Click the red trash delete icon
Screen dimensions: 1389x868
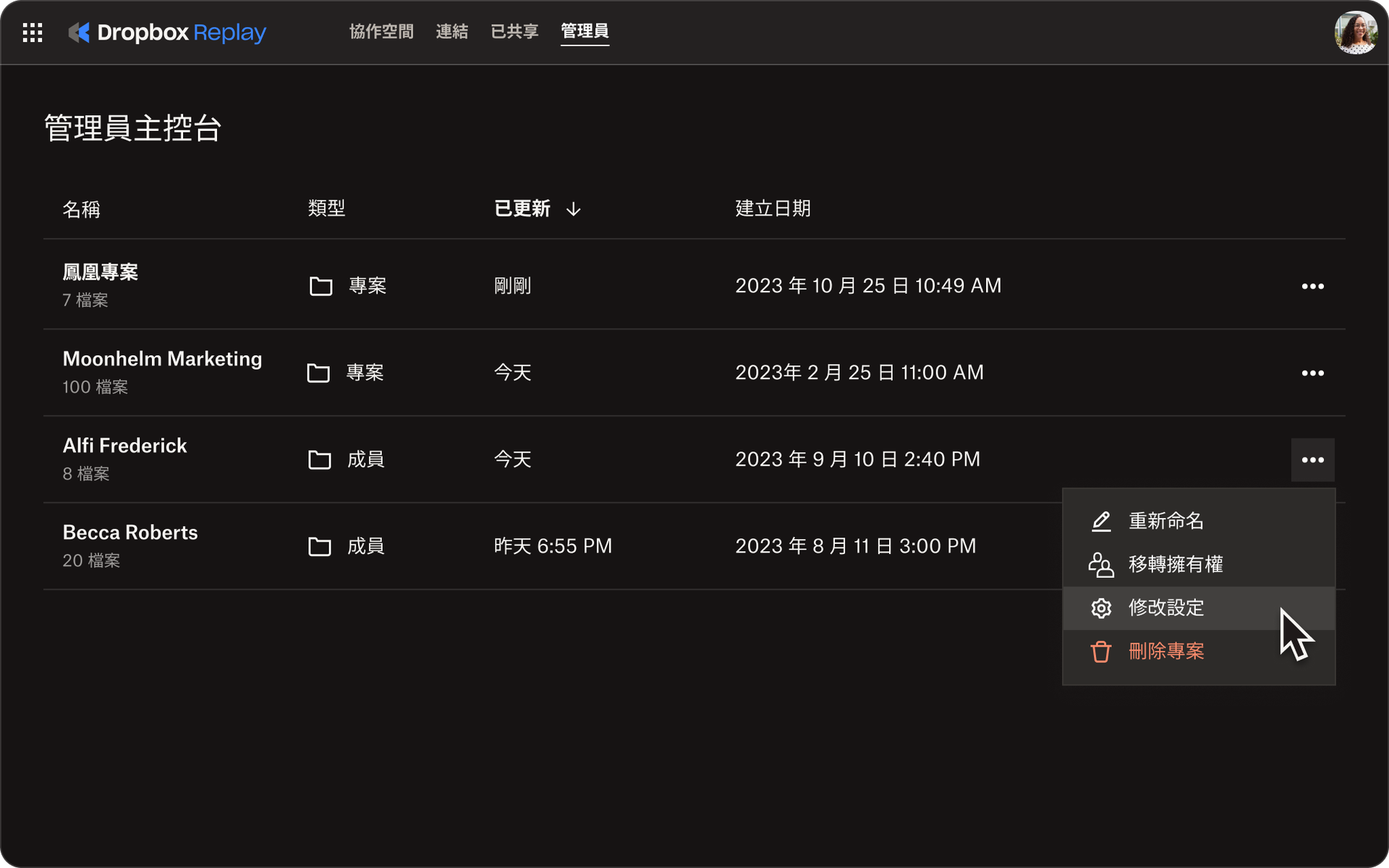coord(1100,652)
